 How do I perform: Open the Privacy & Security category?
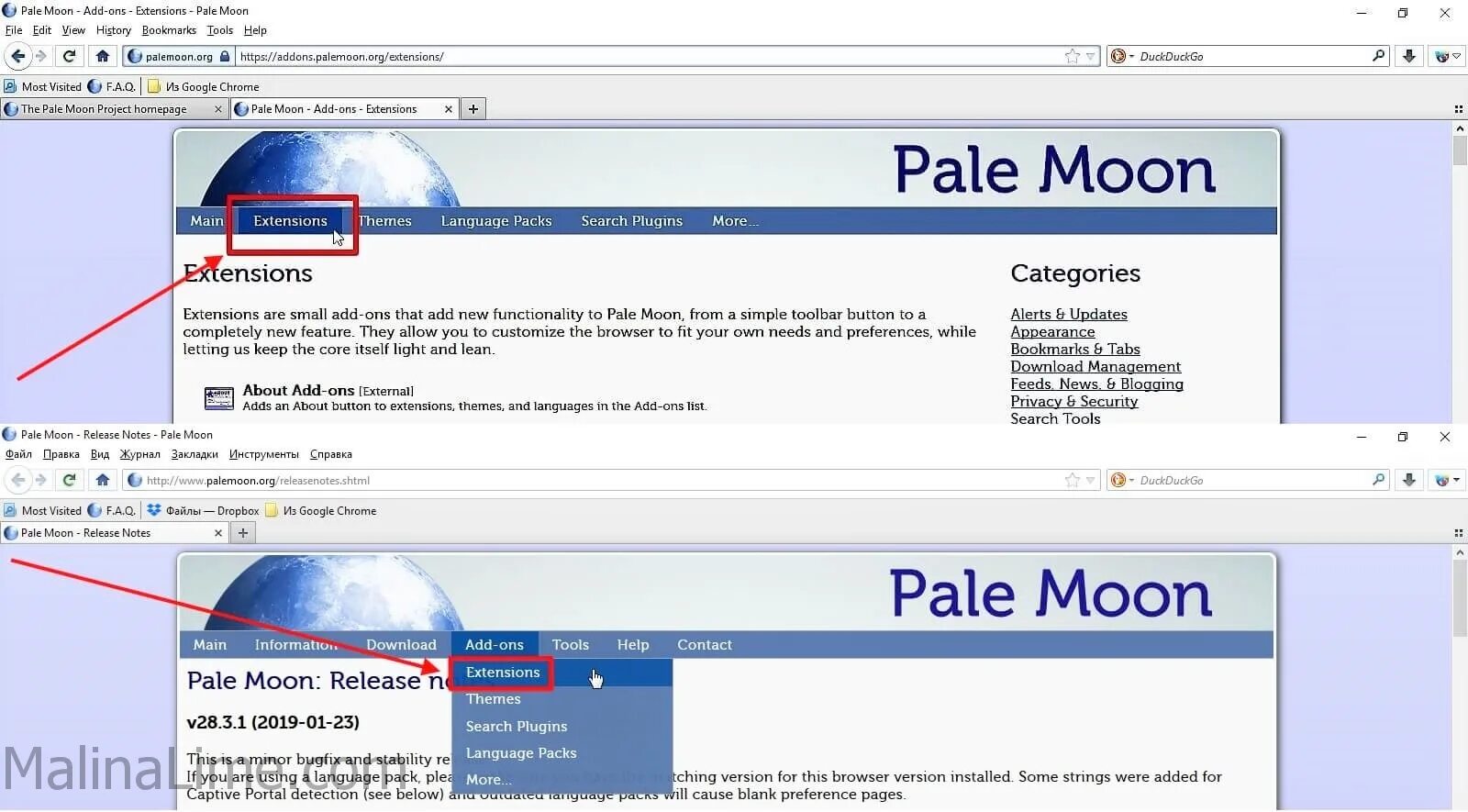[x=1074, y=402]
